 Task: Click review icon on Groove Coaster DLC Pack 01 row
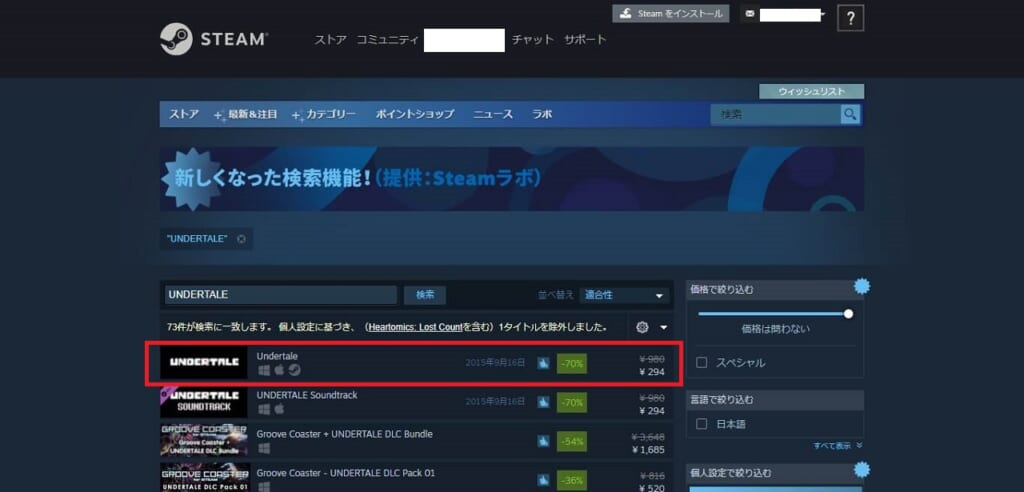543,480
